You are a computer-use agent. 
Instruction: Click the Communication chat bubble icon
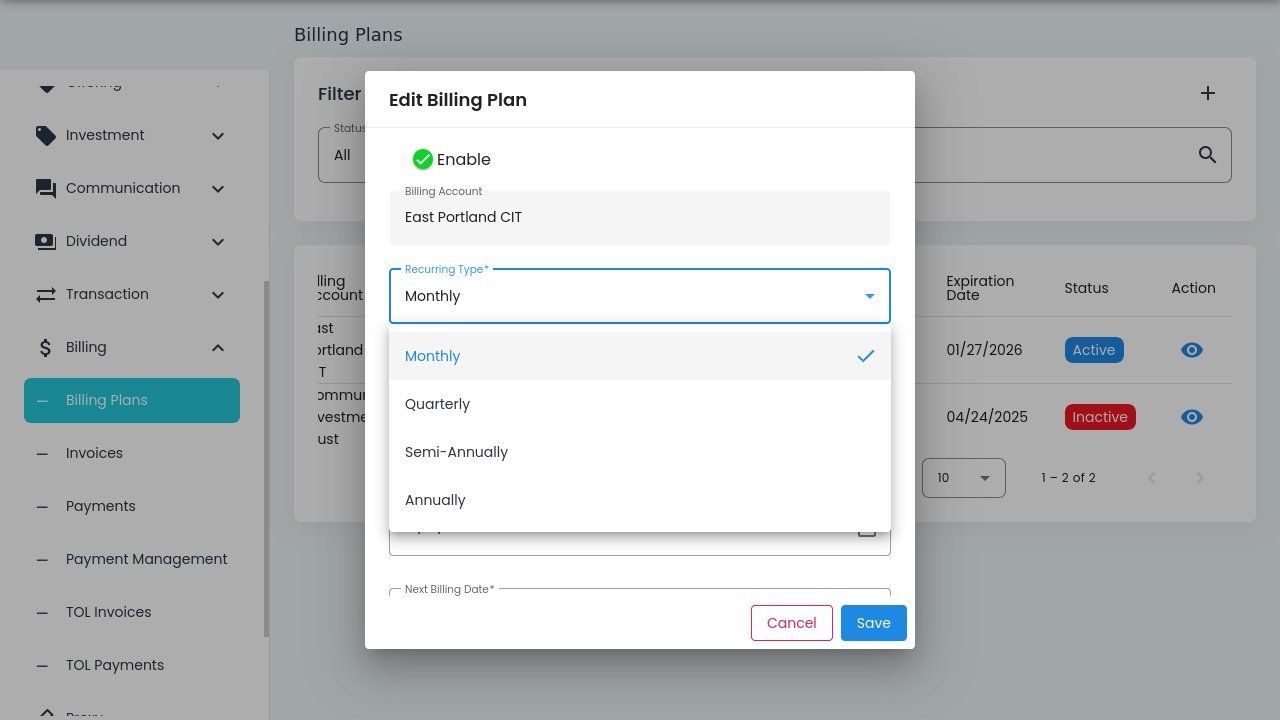click(x=46, y=189)
